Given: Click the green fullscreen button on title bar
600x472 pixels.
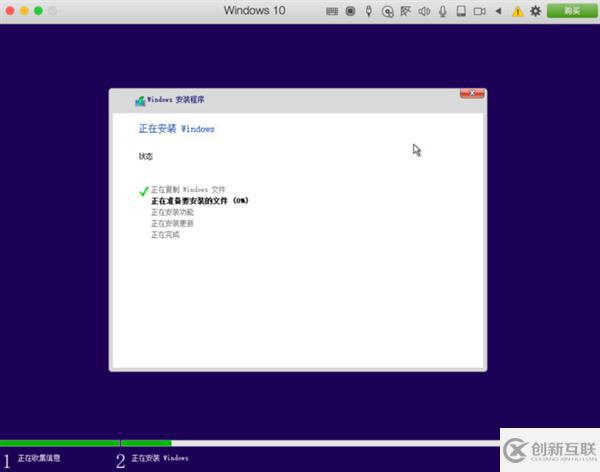Looking at the screenshot, I should [38, 11].
